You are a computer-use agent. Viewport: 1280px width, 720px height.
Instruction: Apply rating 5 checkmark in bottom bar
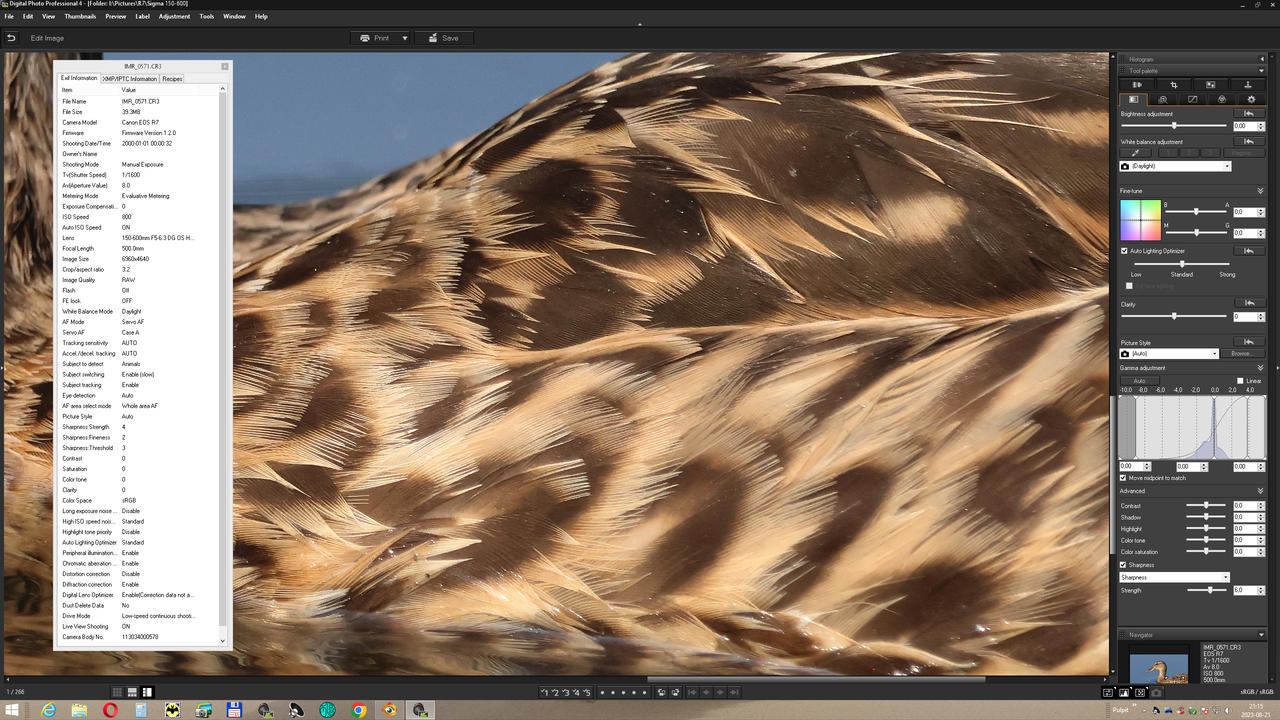click(587, 692)
